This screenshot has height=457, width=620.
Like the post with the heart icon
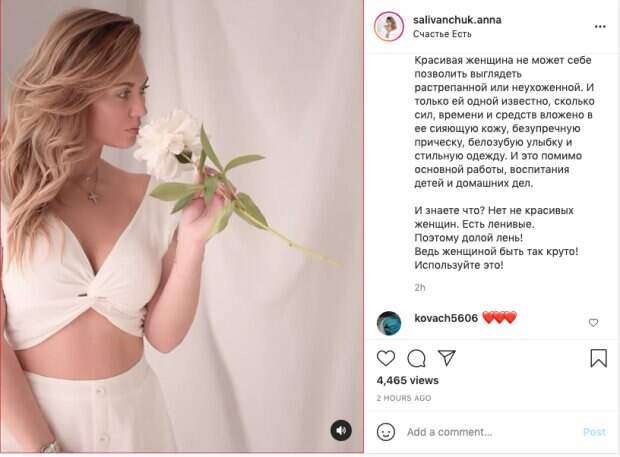[386, 358]
